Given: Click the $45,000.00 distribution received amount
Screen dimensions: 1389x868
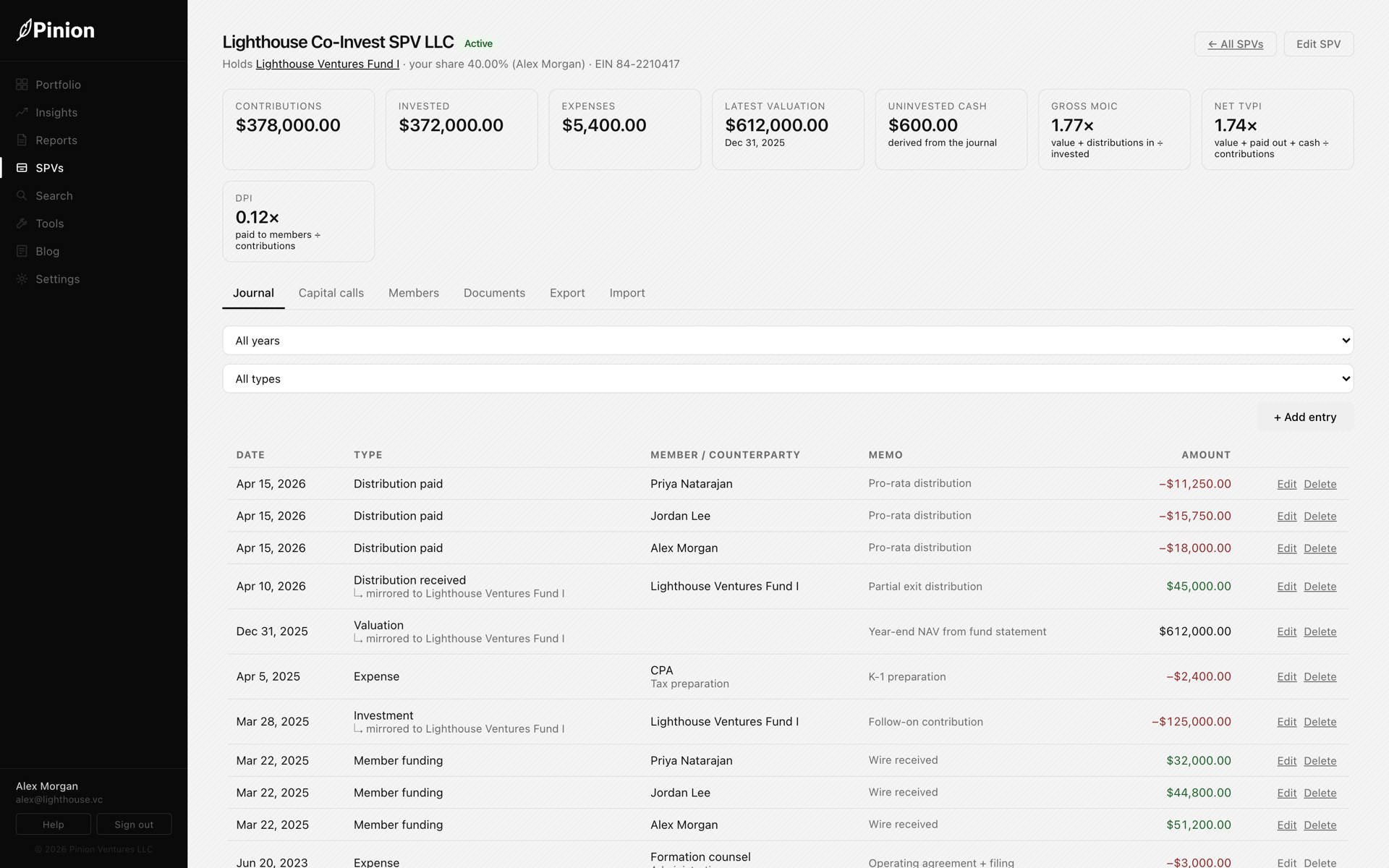Looking at the screenshot, I should (x=1198, y=587).
